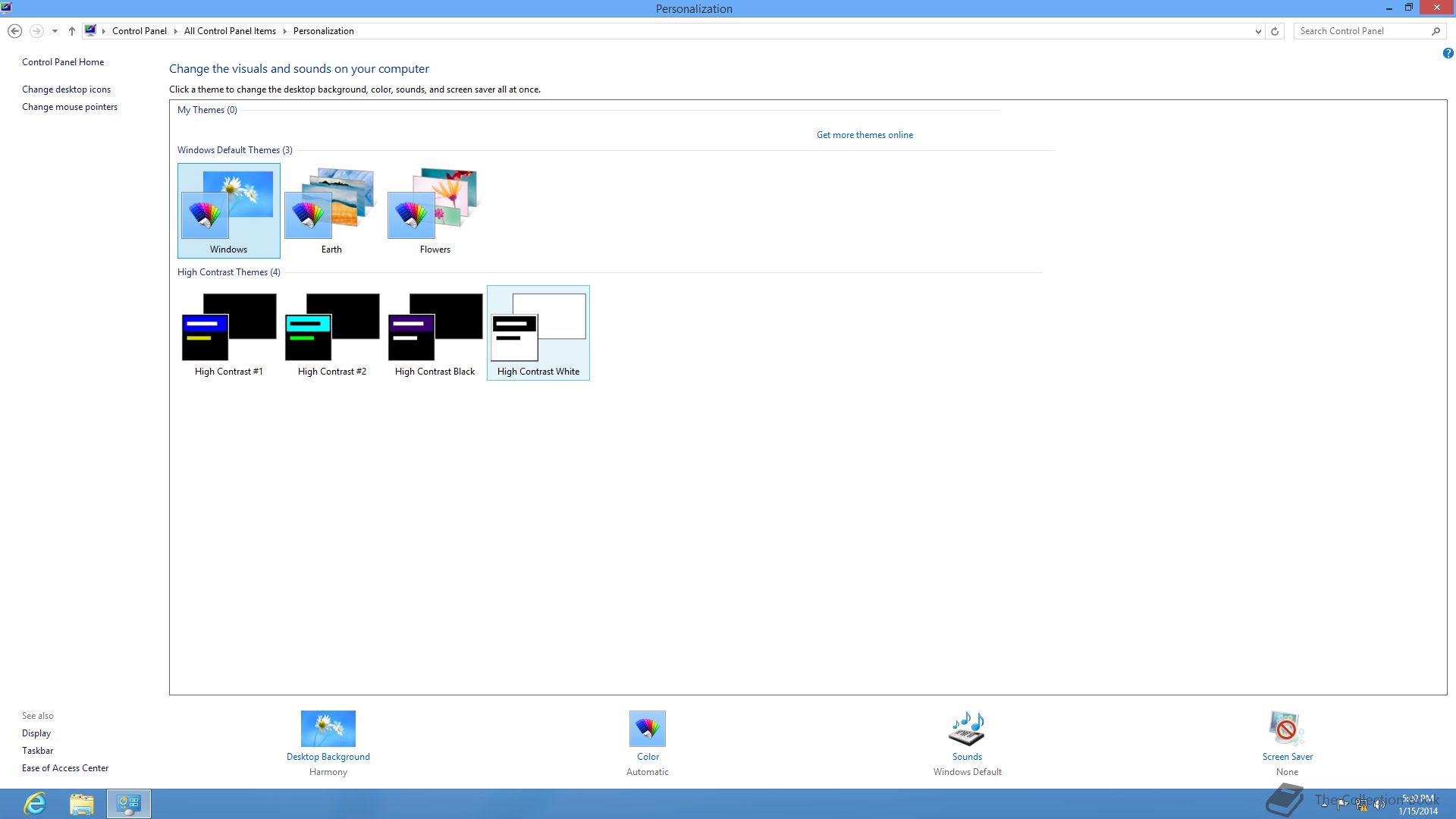Click All Control Panel Items breadcrumb
1456x819 pixels.
(x=230, y=31)
